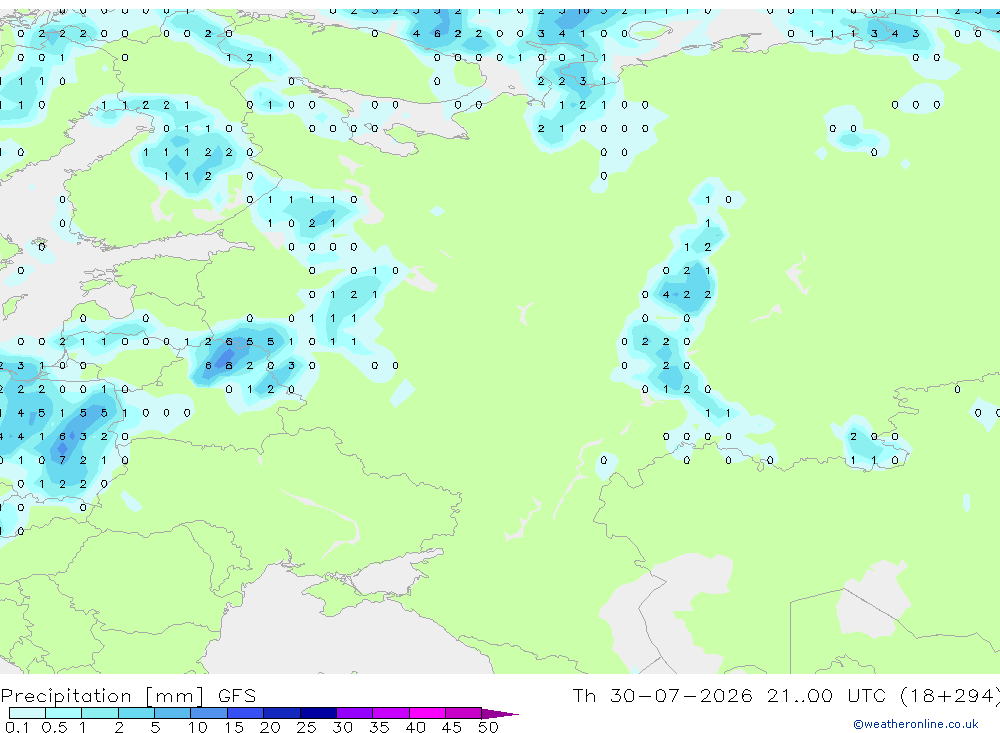This screenshot has height=733, width=1000.
Task: Click legend scale label '35'
Action: [379, 727]
